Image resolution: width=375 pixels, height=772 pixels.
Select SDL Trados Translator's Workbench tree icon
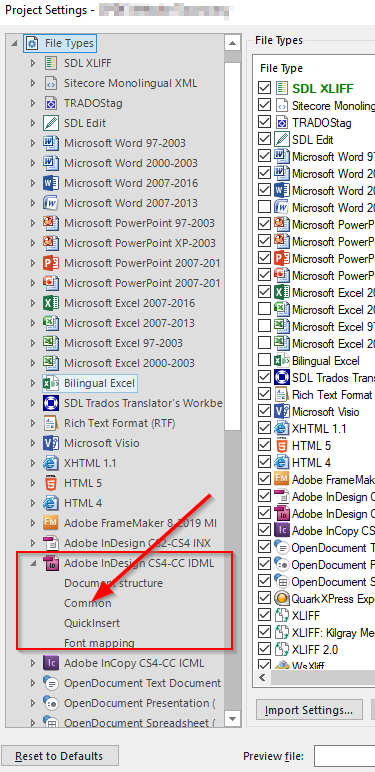point(50,403)
